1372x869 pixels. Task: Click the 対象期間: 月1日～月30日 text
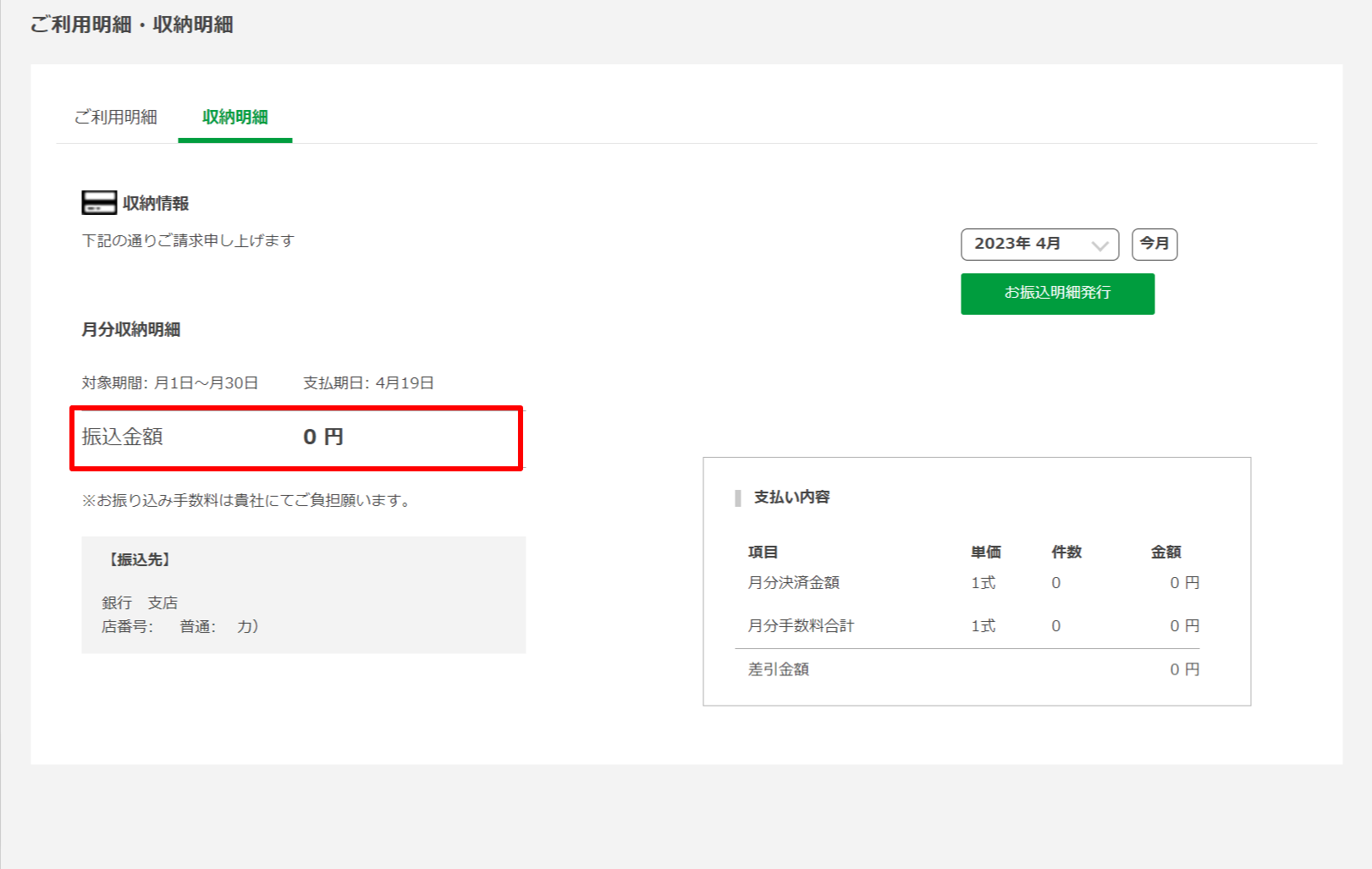[x=170, y=382]
